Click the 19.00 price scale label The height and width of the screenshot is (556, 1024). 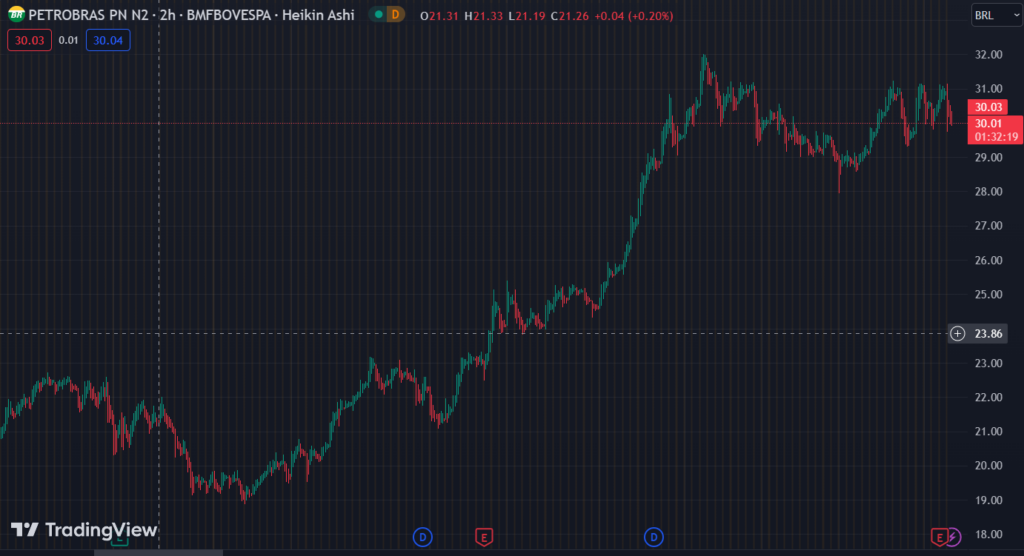coord(988,500)
